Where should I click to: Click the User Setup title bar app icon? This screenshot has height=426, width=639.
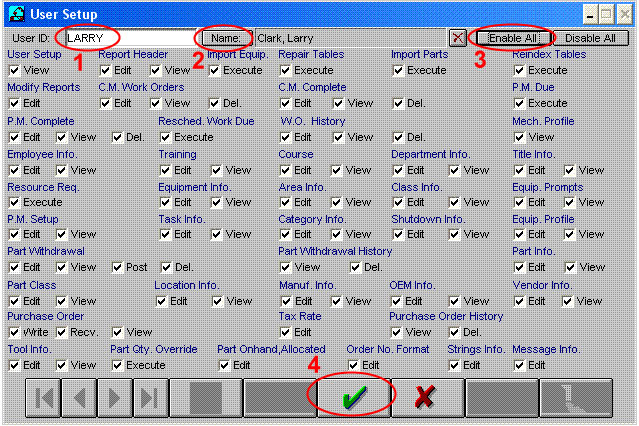click(17, 14)
